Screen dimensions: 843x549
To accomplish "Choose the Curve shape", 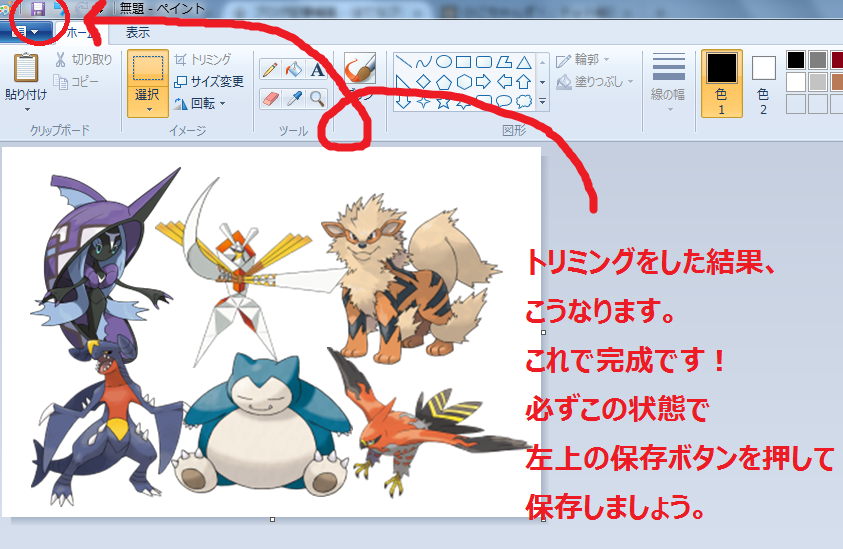I will tap(424, 62).
